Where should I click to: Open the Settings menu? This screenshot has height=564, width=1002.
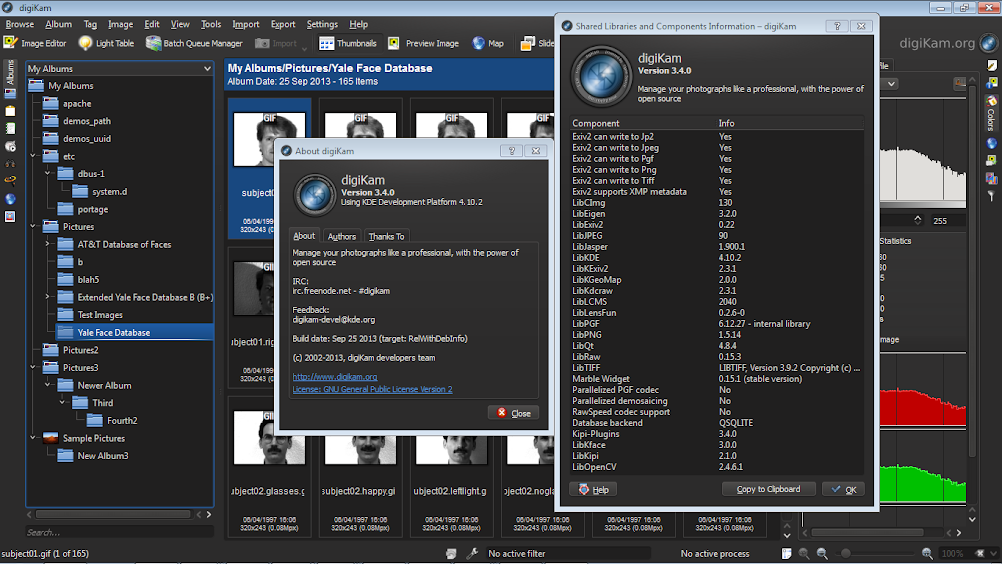322,24
